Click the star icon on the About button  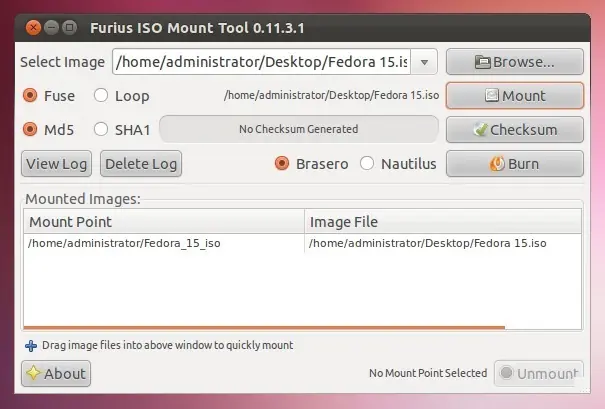pyautogui.click(x=34, y=373)
